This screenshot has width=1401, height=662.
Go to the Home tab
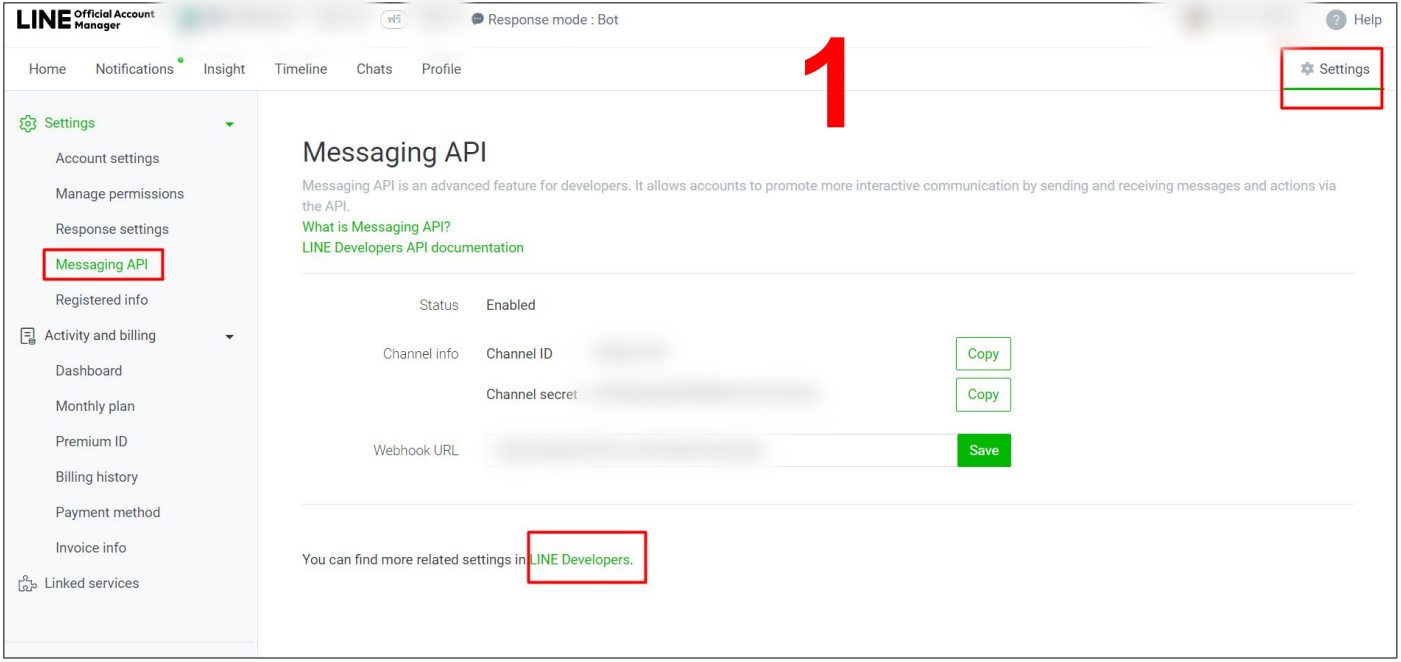tap(47, 69)
